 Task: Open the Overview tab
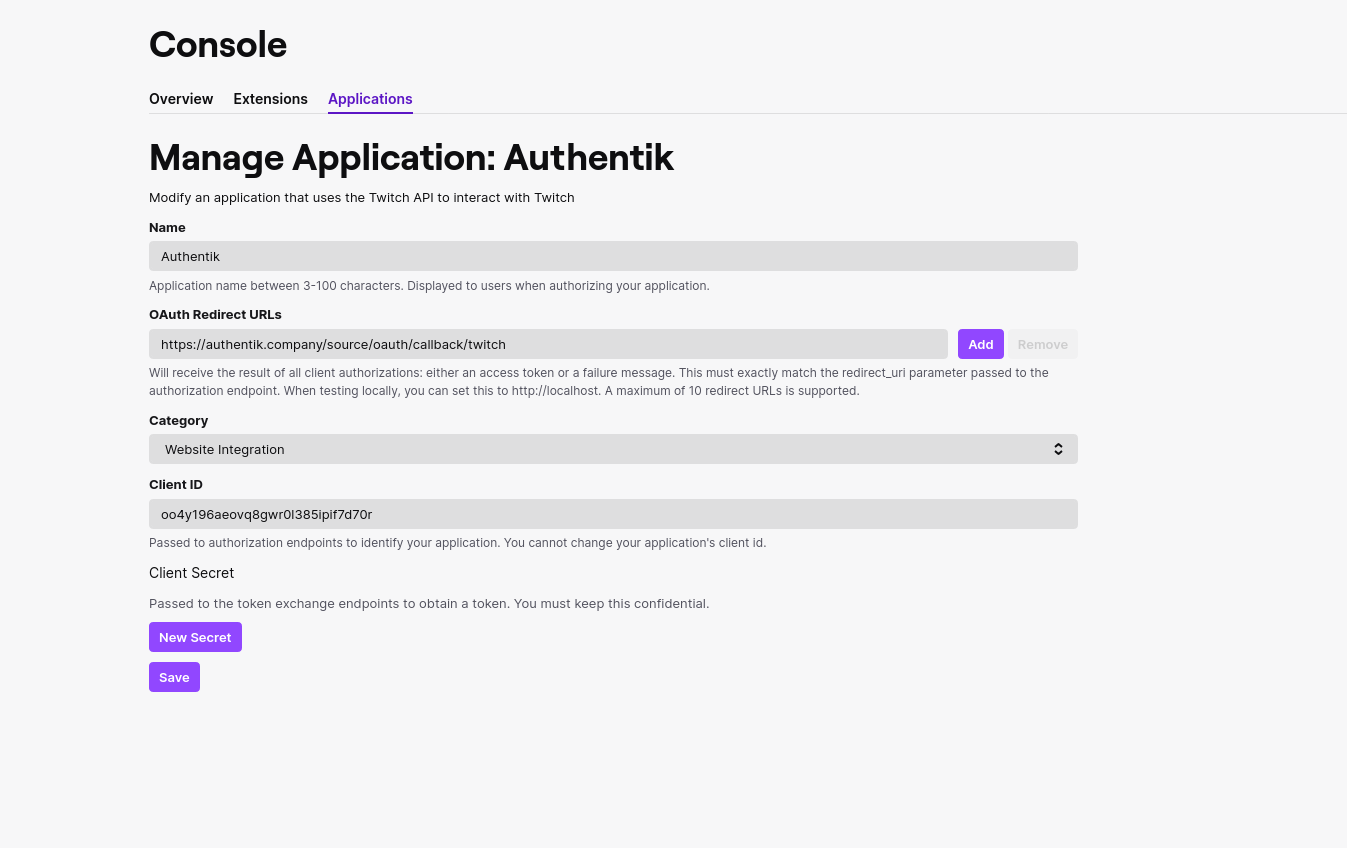[x=181, y=99]
